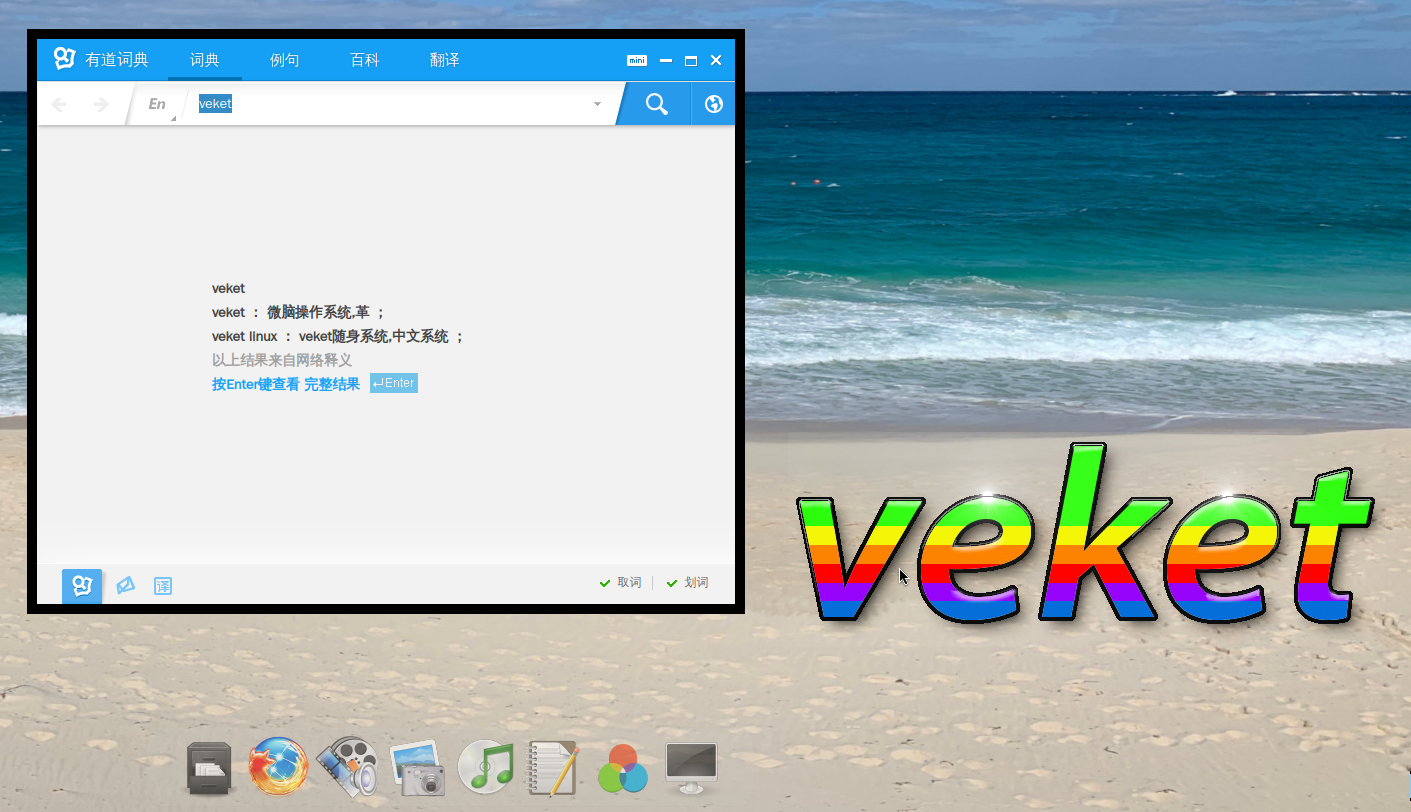The width and height of the screenshot is (1411, 812).
Task: Go back with the left arrow
Action: coord(60,104)
